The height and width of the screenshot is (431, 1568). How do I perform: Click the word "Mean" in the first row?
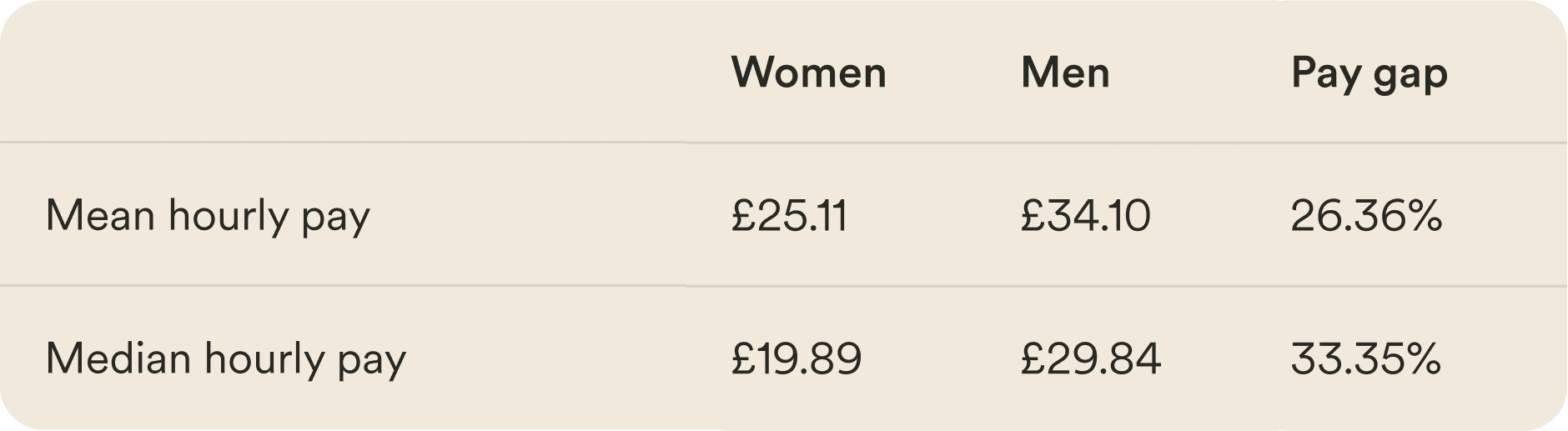pos(100,216)
